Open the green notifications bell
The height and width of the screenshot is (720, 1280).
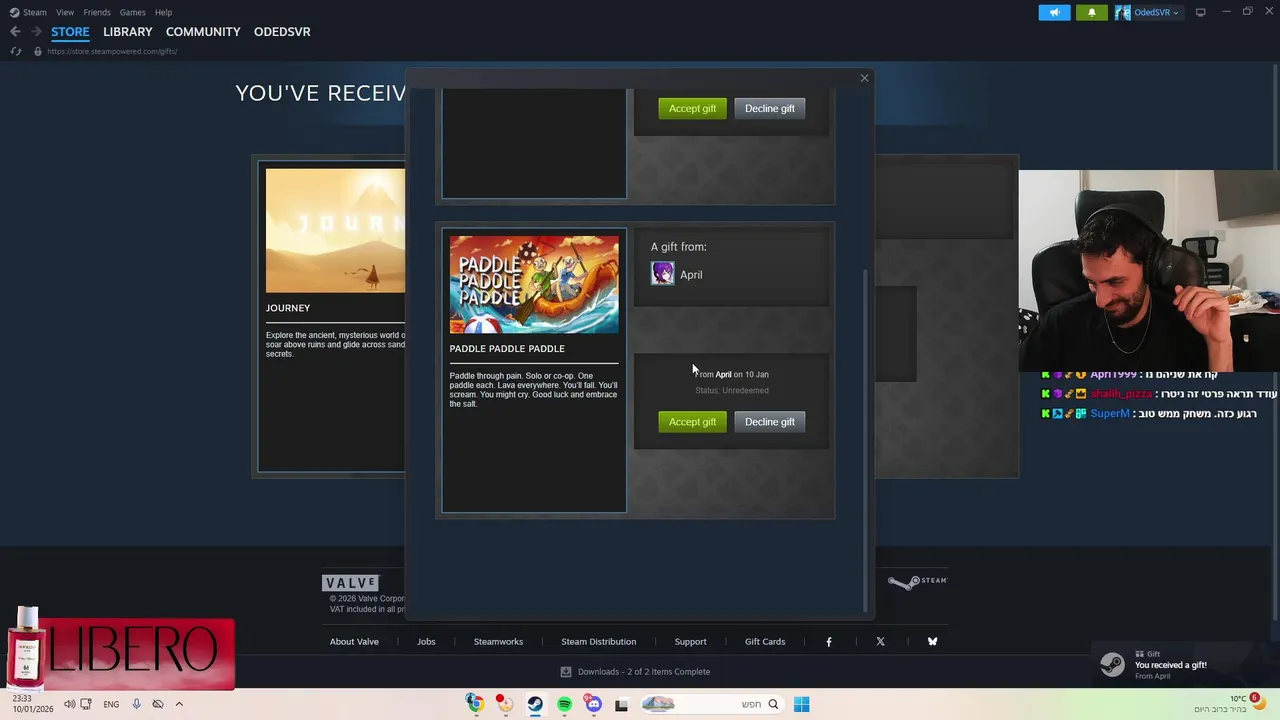1091,12
